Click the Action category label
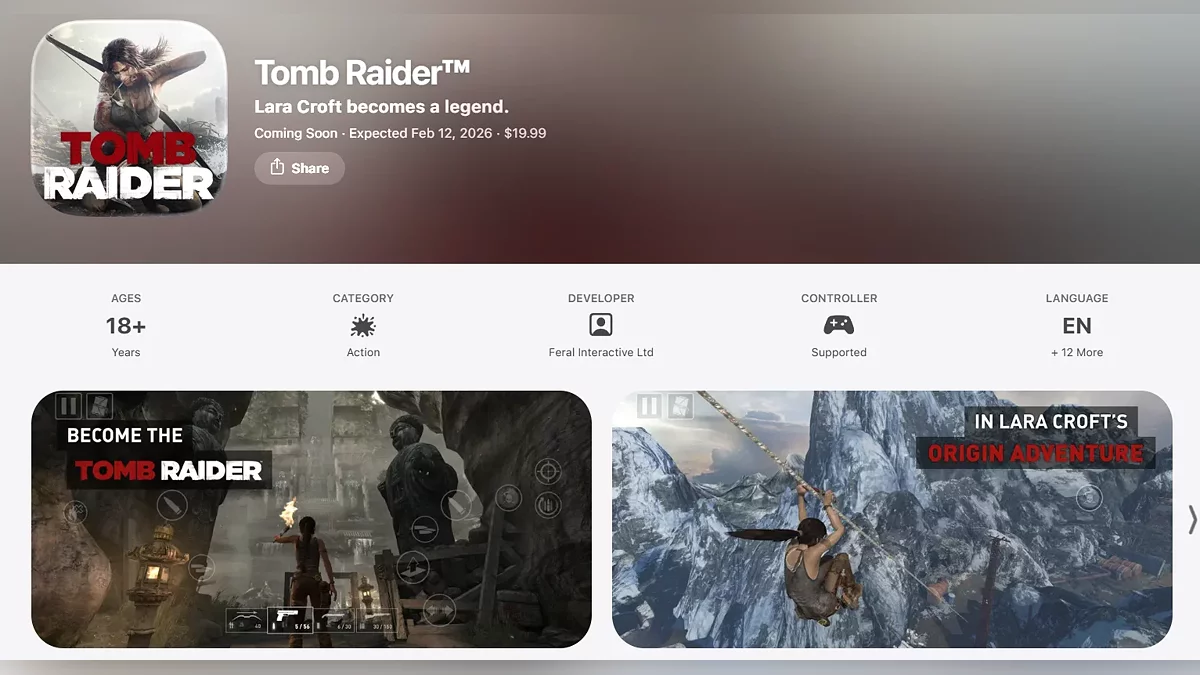This screenshot has width=1200, height=675. coord(363,352)
